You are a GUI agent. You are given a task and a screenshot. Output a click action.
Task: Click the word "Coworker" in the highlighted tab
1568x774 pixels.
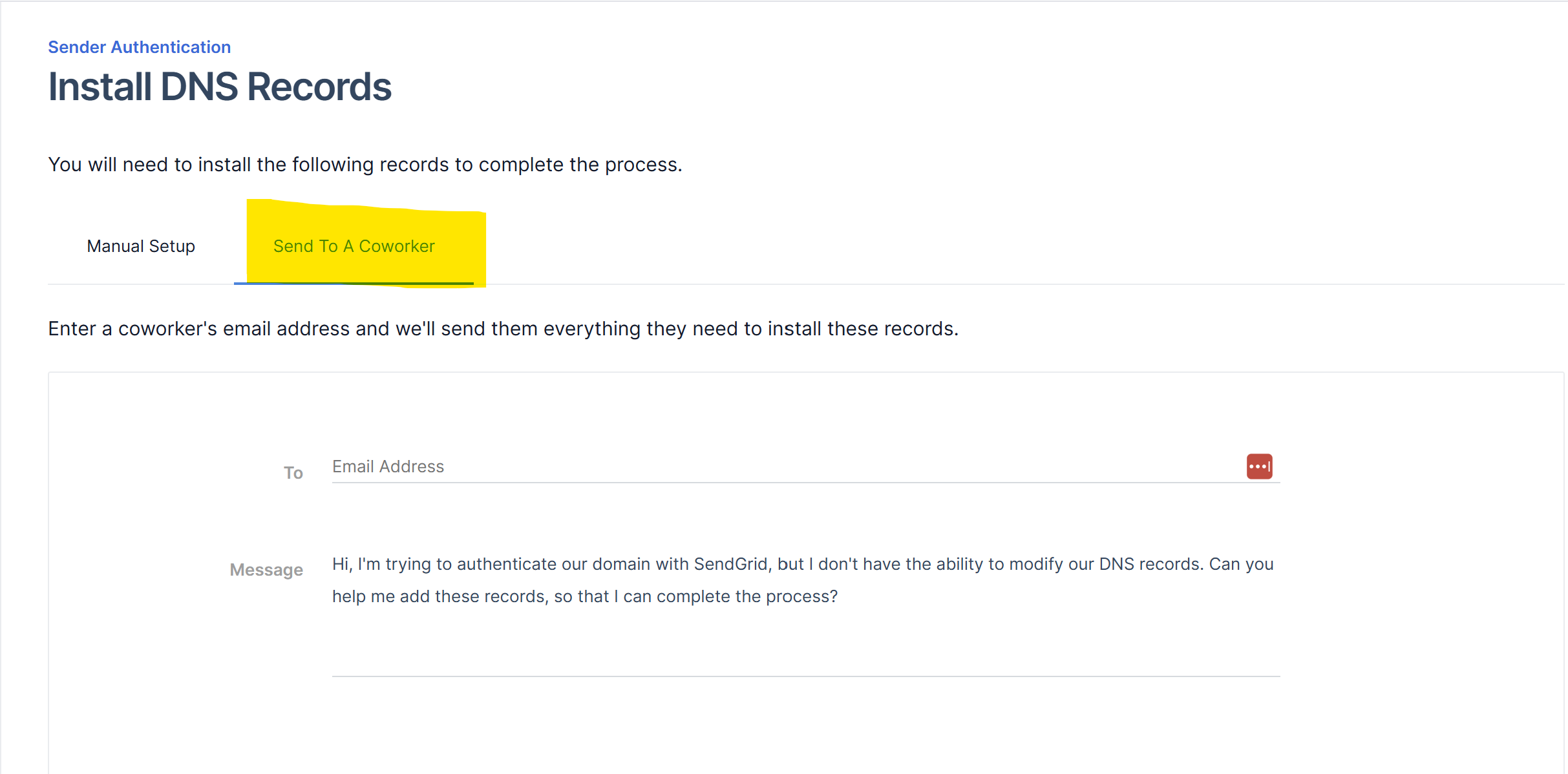397,246
